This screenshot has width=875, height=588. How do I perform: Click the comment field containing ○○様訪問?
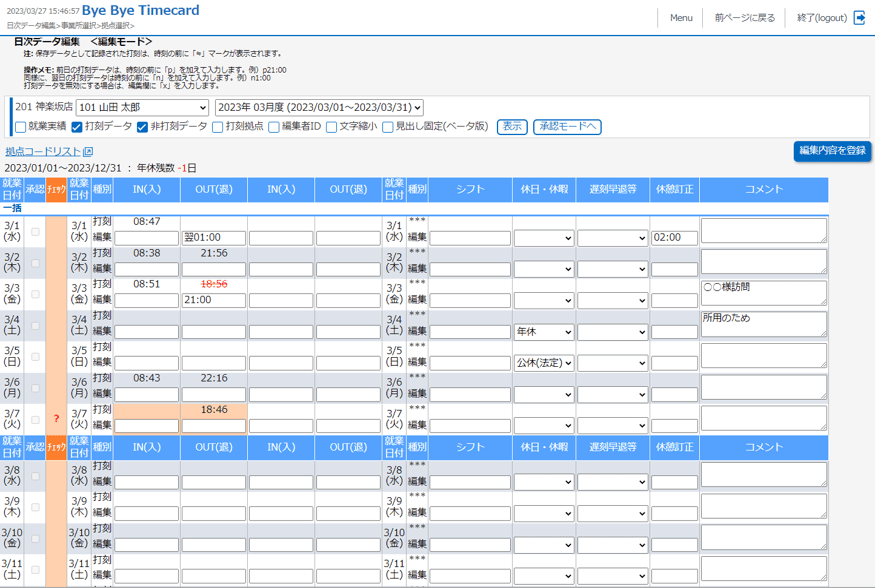(763, 292)
